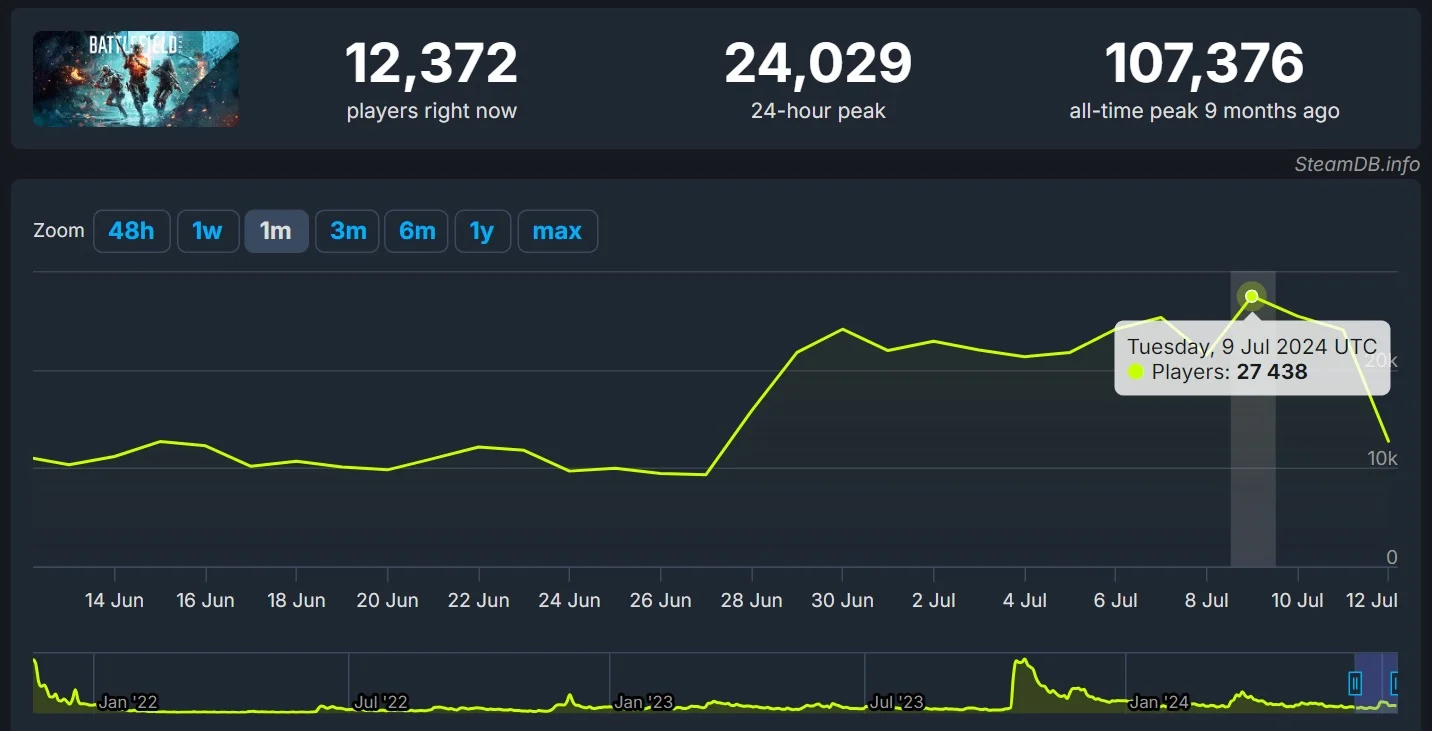Screen dimensions: 1432x731
Task: Click the Jul '23 peak in navigator
Action: pyautogui.click(x=1021, y=664)
